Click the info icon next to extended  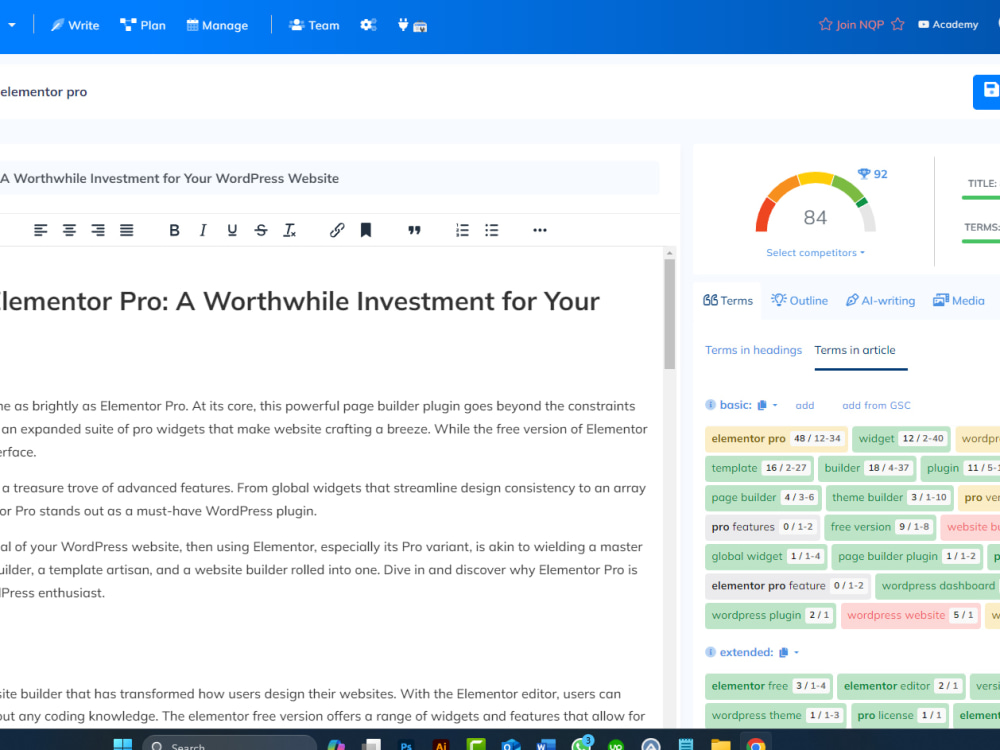pyautogui.click(x=710, y=652)
